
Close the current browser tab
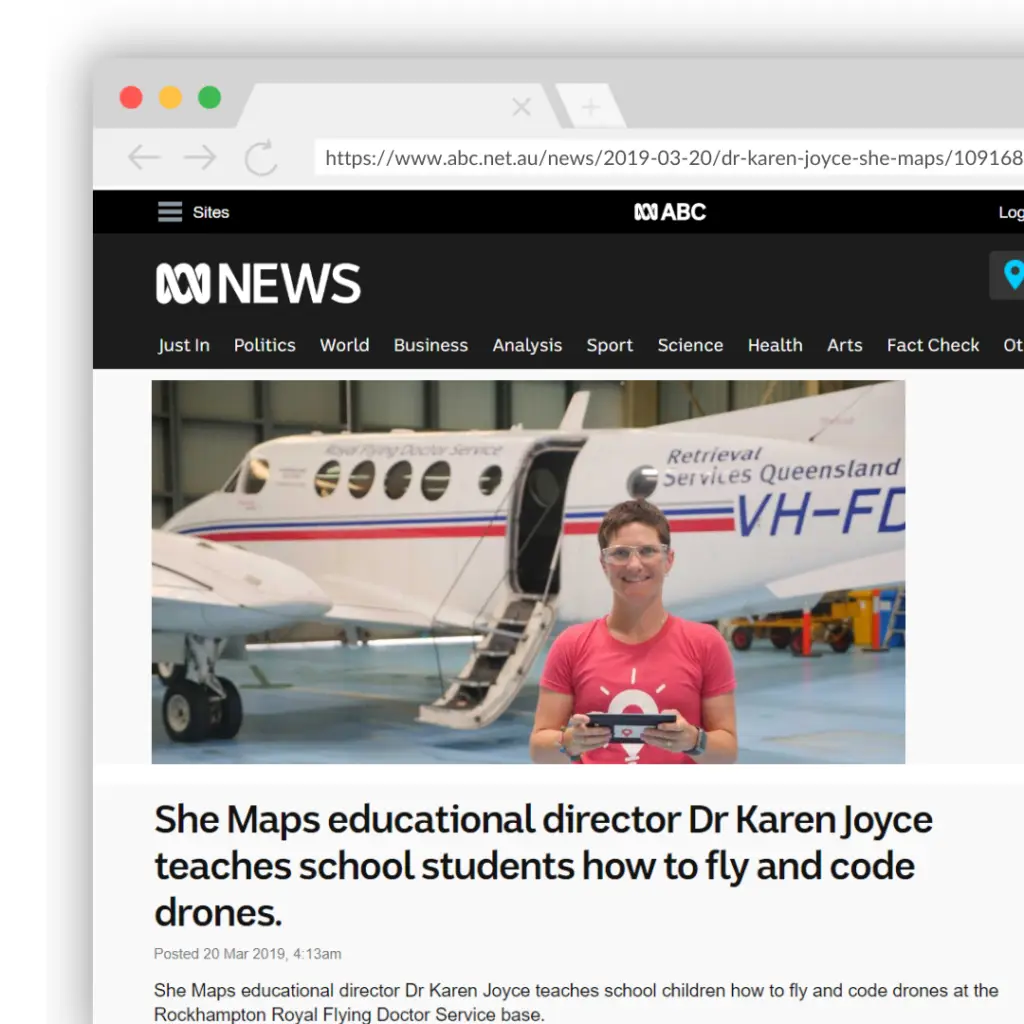521,106
